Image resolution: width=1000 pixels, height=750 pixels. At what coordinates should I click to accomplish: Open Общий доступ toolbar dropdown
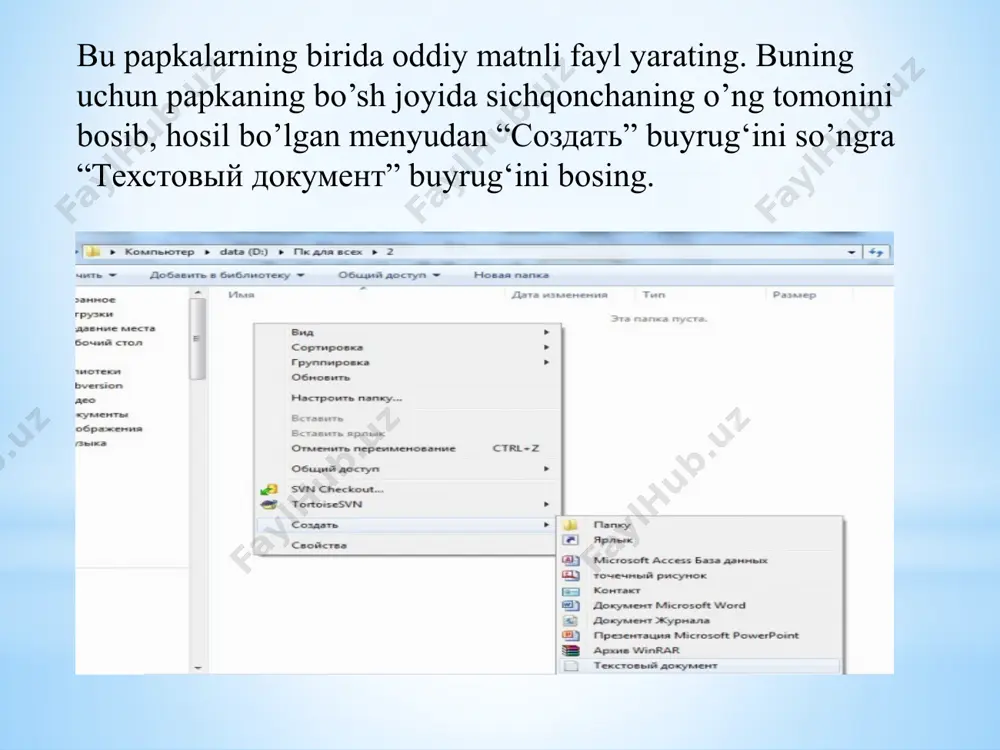click(x=389, y=275)
